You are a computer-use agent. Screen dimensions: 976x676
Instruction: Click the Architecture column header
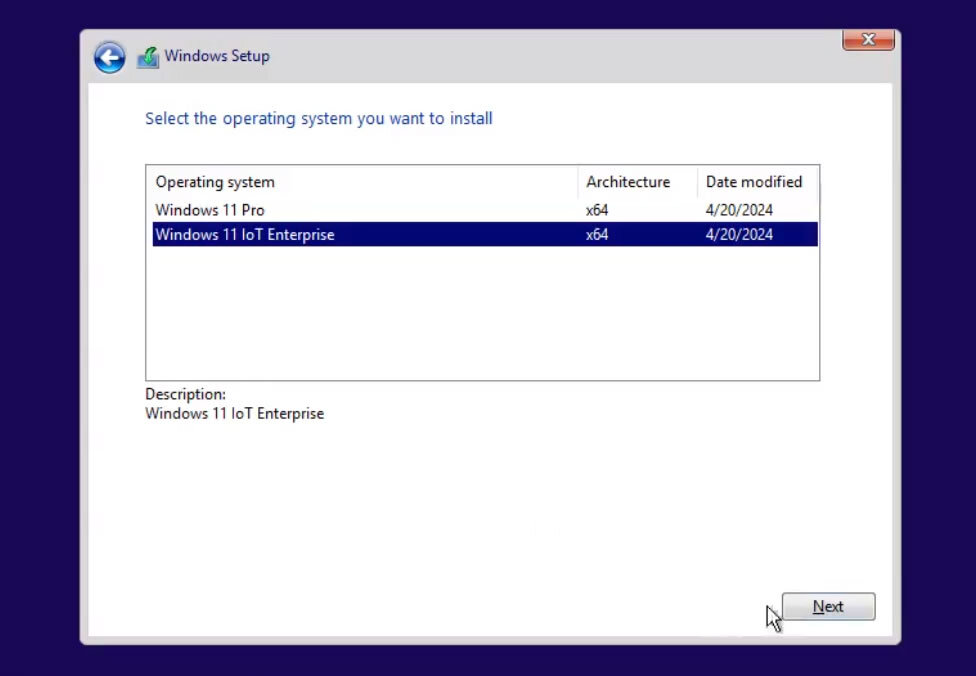click(637, 182)
